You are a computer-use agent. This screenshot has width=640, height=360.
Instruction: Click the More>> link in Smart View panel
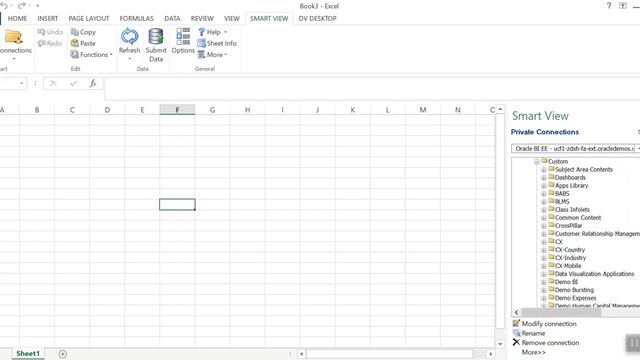[x=533, y=352]
